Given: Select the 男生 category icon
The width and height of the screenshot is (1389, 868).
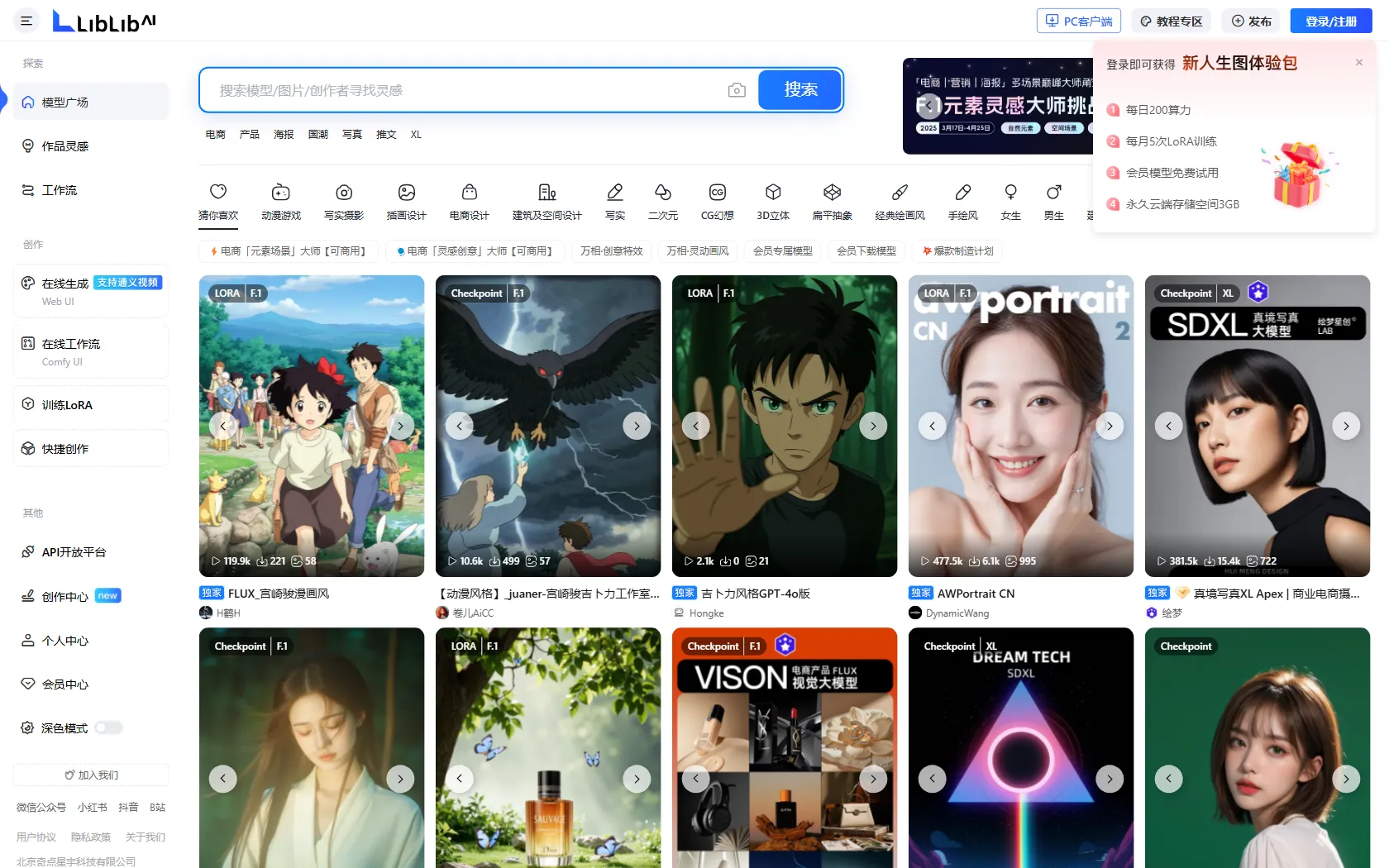Looking at the screenshot, I should pos(1054,202).
